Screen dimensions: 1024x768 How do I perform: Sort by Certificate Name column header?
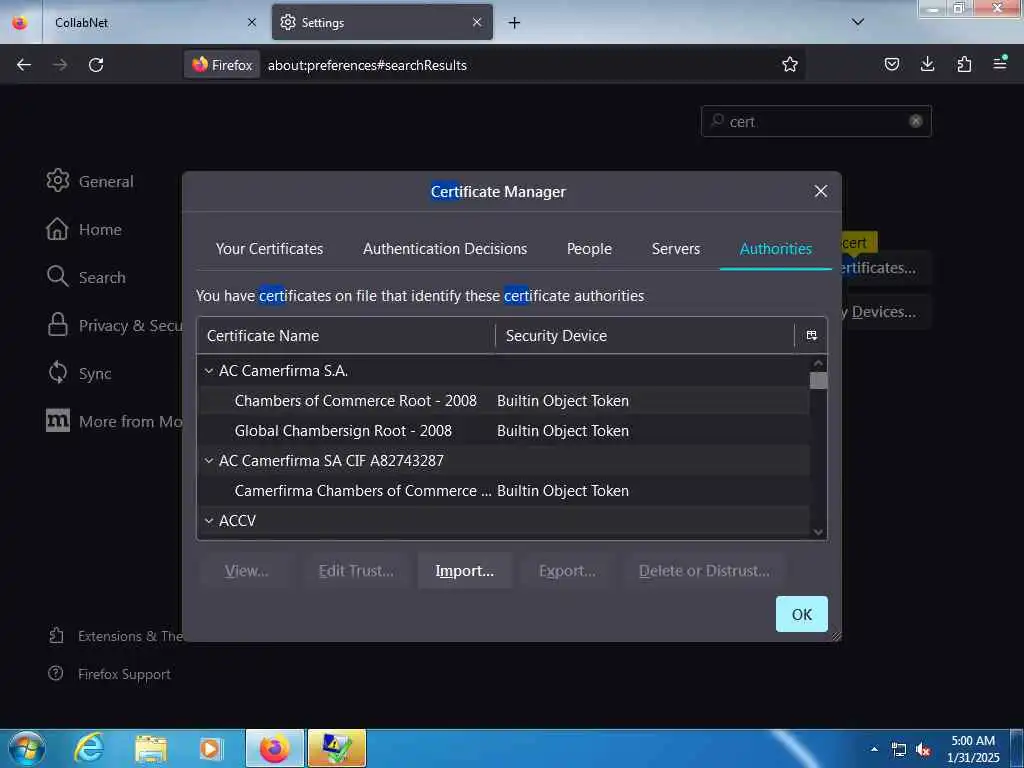pos(346,336)
